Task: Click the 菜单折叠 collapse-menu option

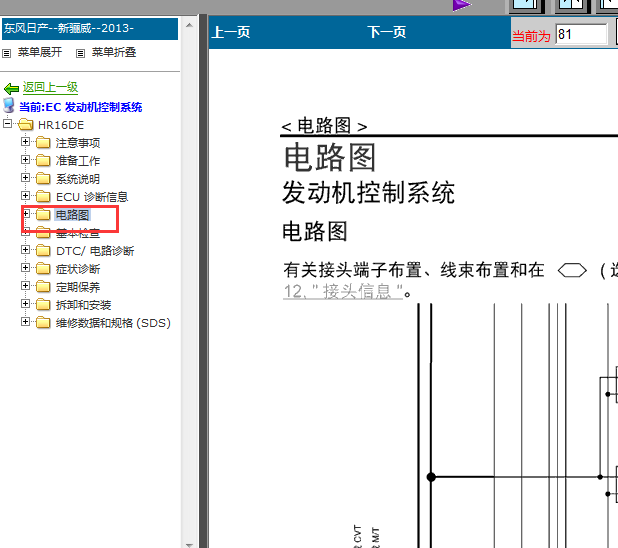Action: [114, 52]
